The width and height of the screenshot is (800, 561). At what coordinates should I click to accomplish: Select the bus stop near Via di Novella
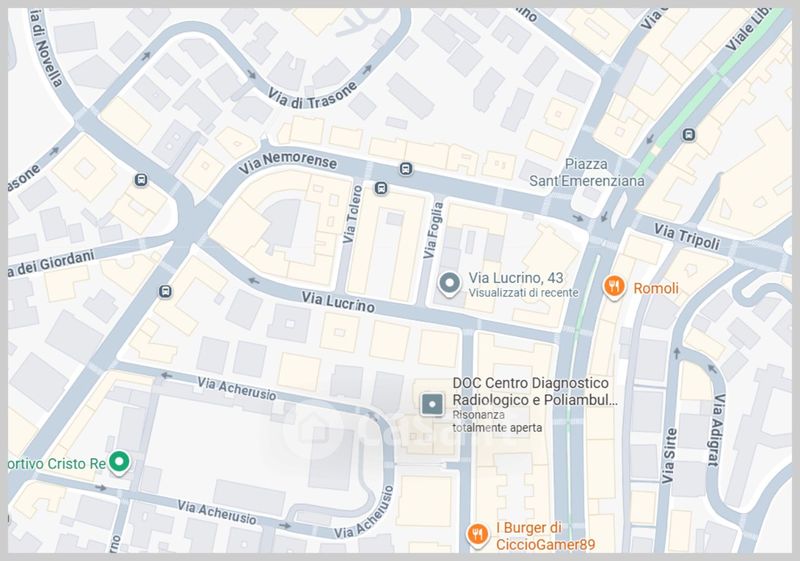[141, 180]
